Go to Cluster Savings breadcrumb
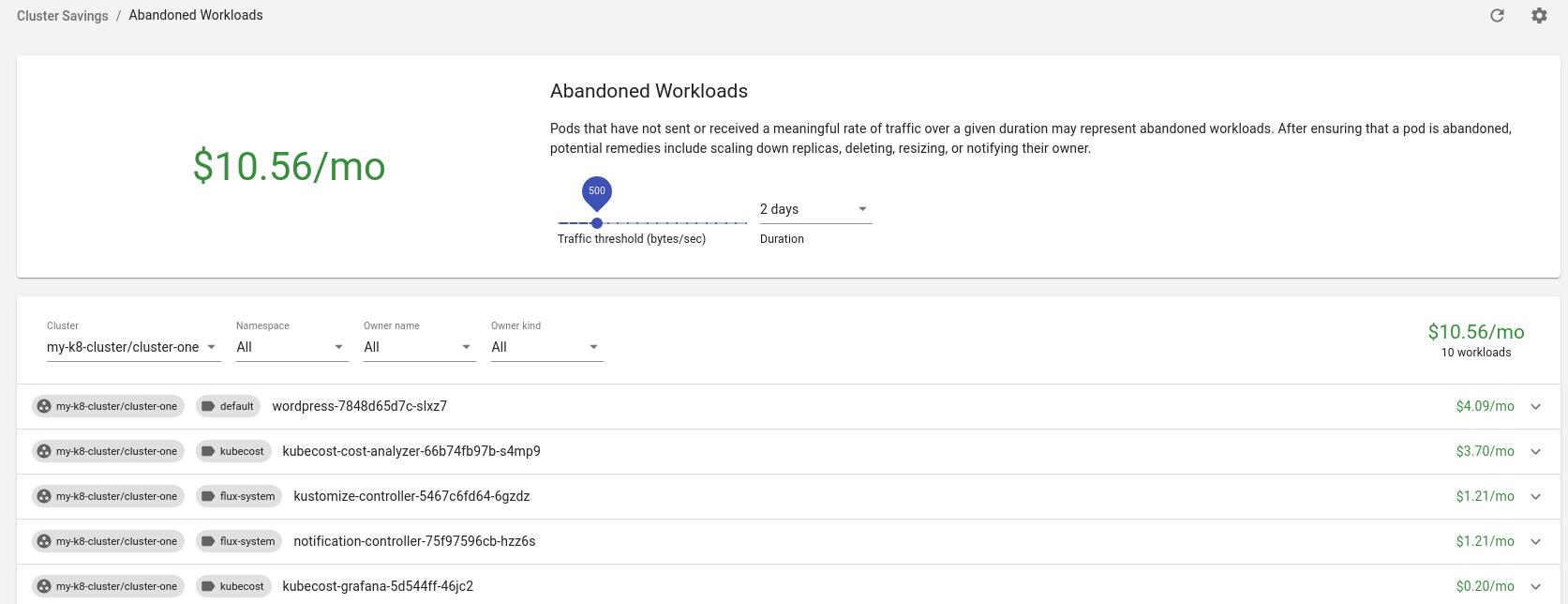This screenshot has width=1568, height=604. (63, 16)
